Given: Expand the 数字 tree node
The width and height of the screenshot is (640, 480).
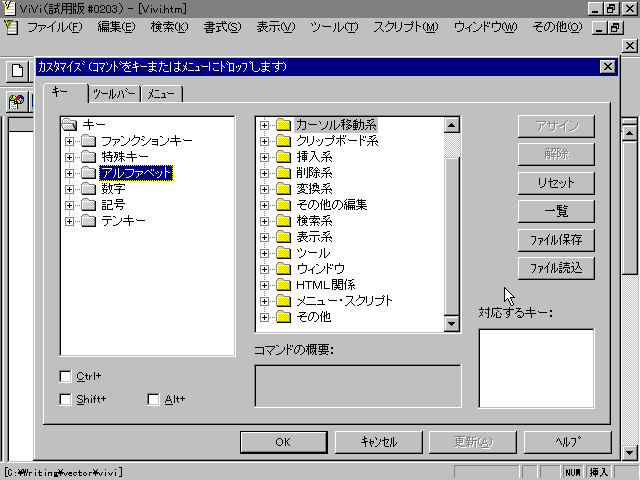Looking at the screenshot, I should (x=69, y=189).
